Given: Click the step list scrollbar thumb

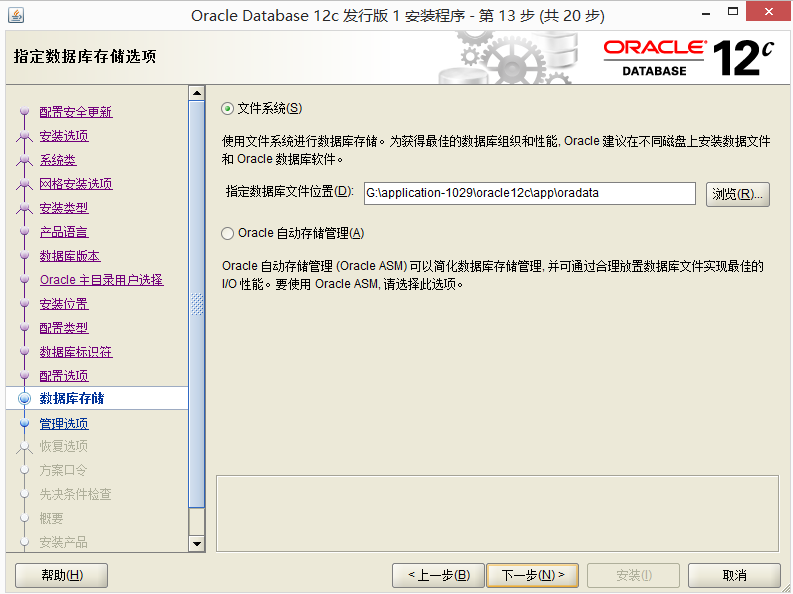Looking at the screenshot, I should [197, 304].
